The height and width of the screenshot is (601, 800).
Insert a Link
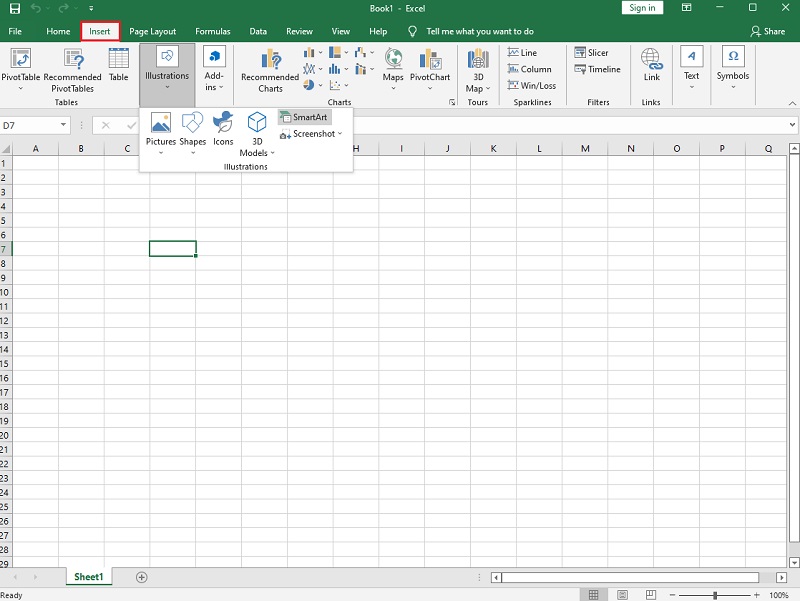652,65
